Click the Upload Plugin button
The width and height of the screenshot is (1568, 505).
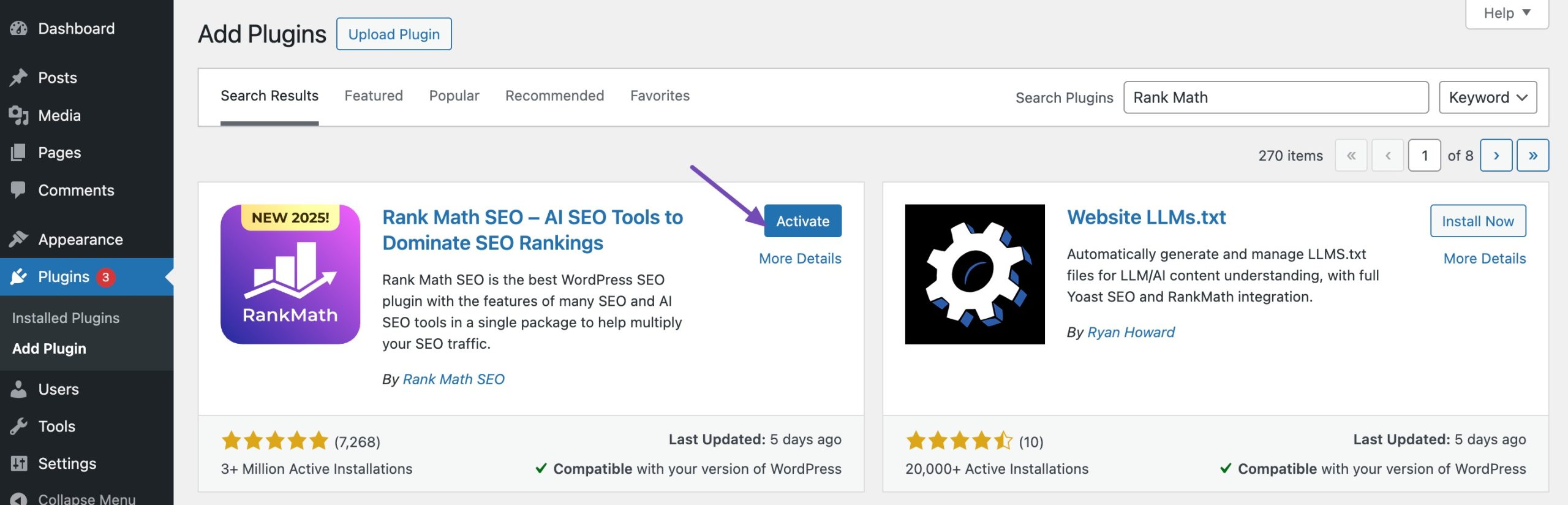[394, 34]
